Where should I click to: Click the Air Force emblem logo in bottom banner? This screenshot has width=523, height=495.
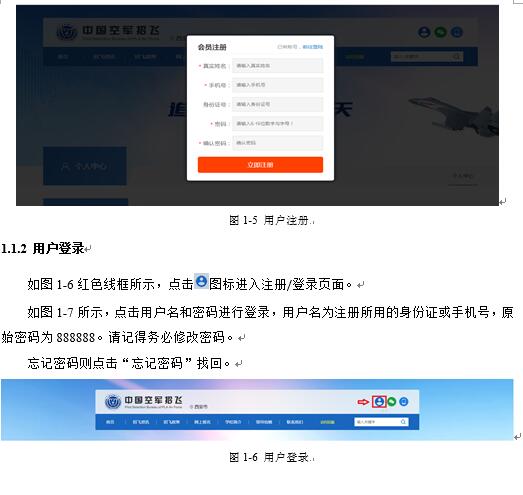tap(113, 402)
